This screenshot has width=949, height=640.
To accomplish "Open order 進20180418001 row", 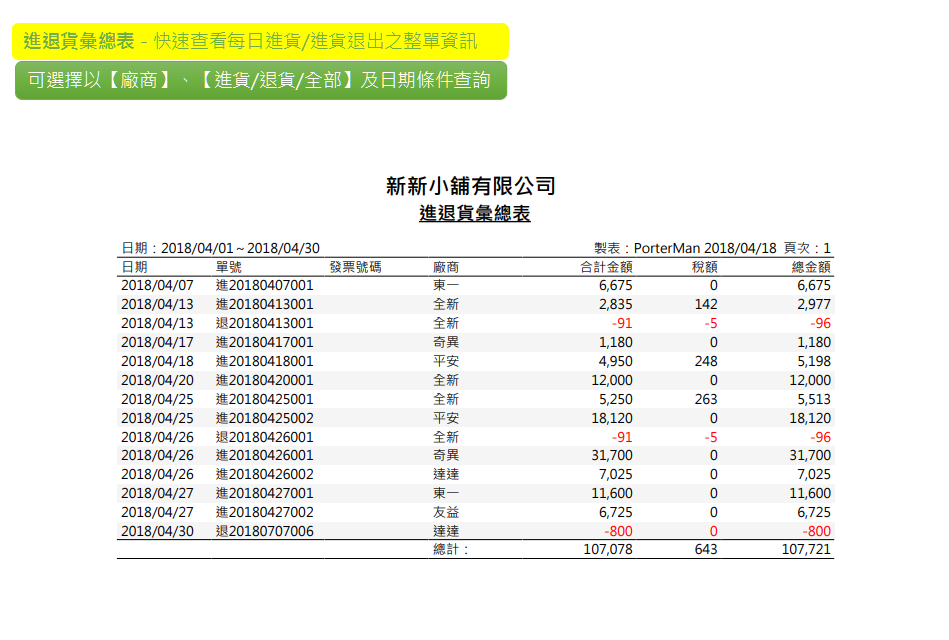I will coord(264,361).
